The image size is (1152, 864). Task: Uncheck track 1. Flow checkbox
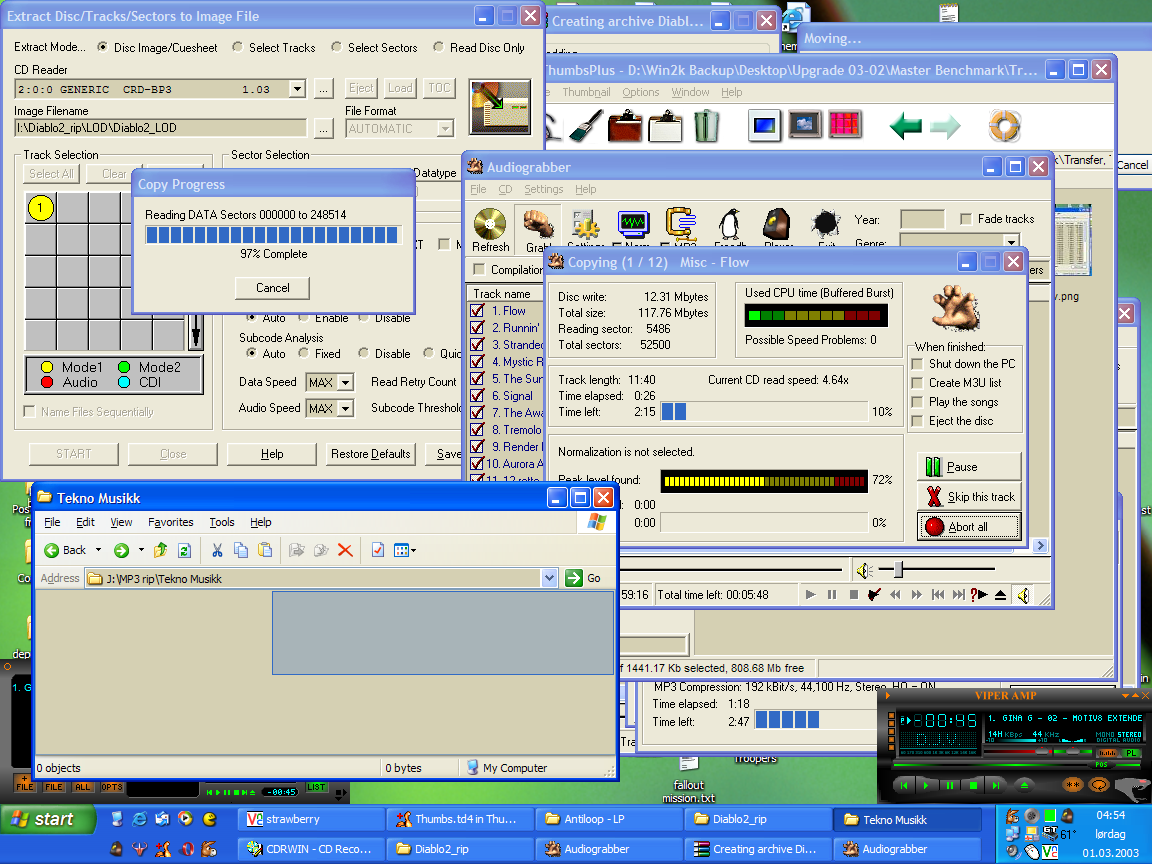tap(477, 311)
